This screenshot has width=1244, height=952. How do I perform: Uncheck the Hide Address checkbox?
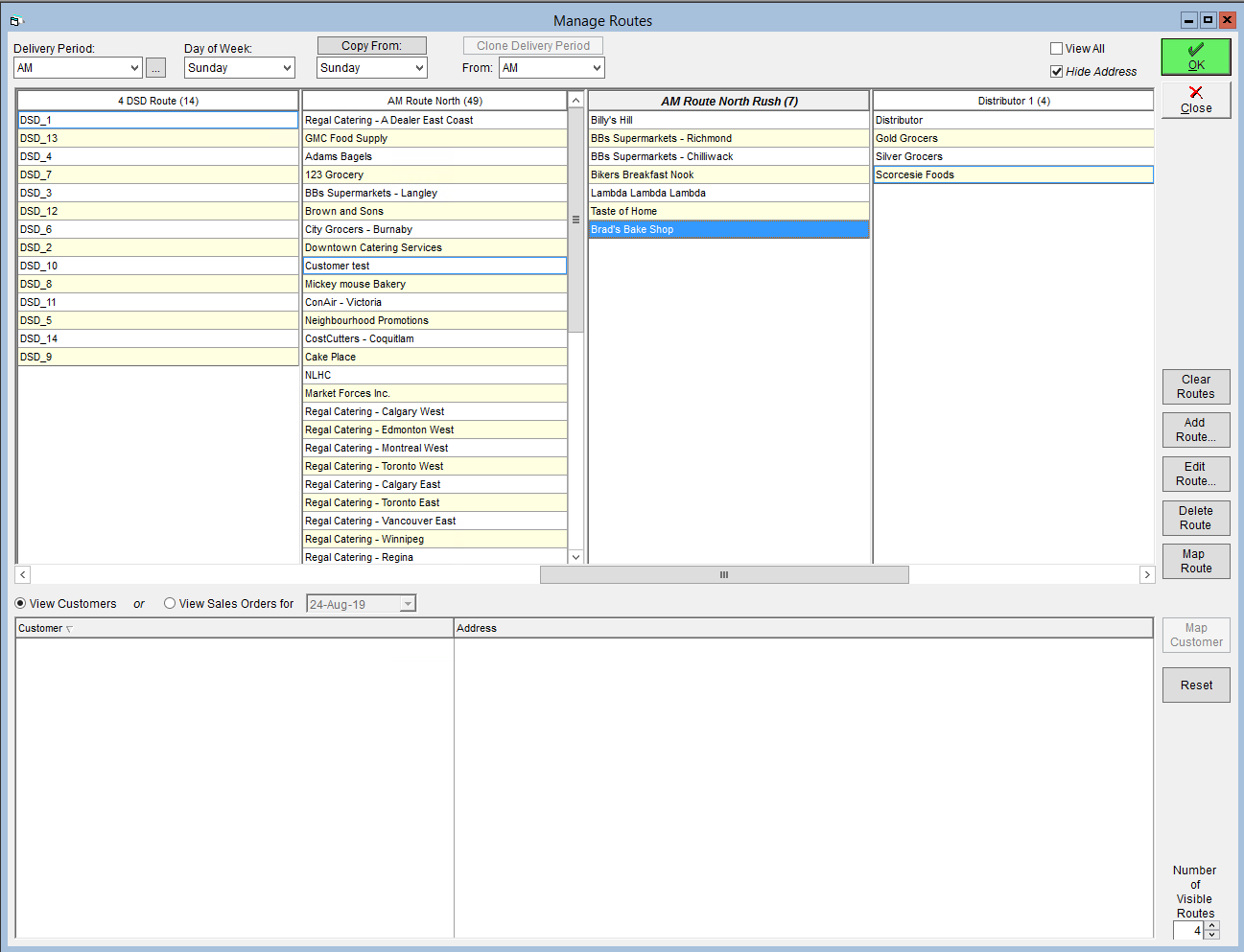(x=1056, y=72)
